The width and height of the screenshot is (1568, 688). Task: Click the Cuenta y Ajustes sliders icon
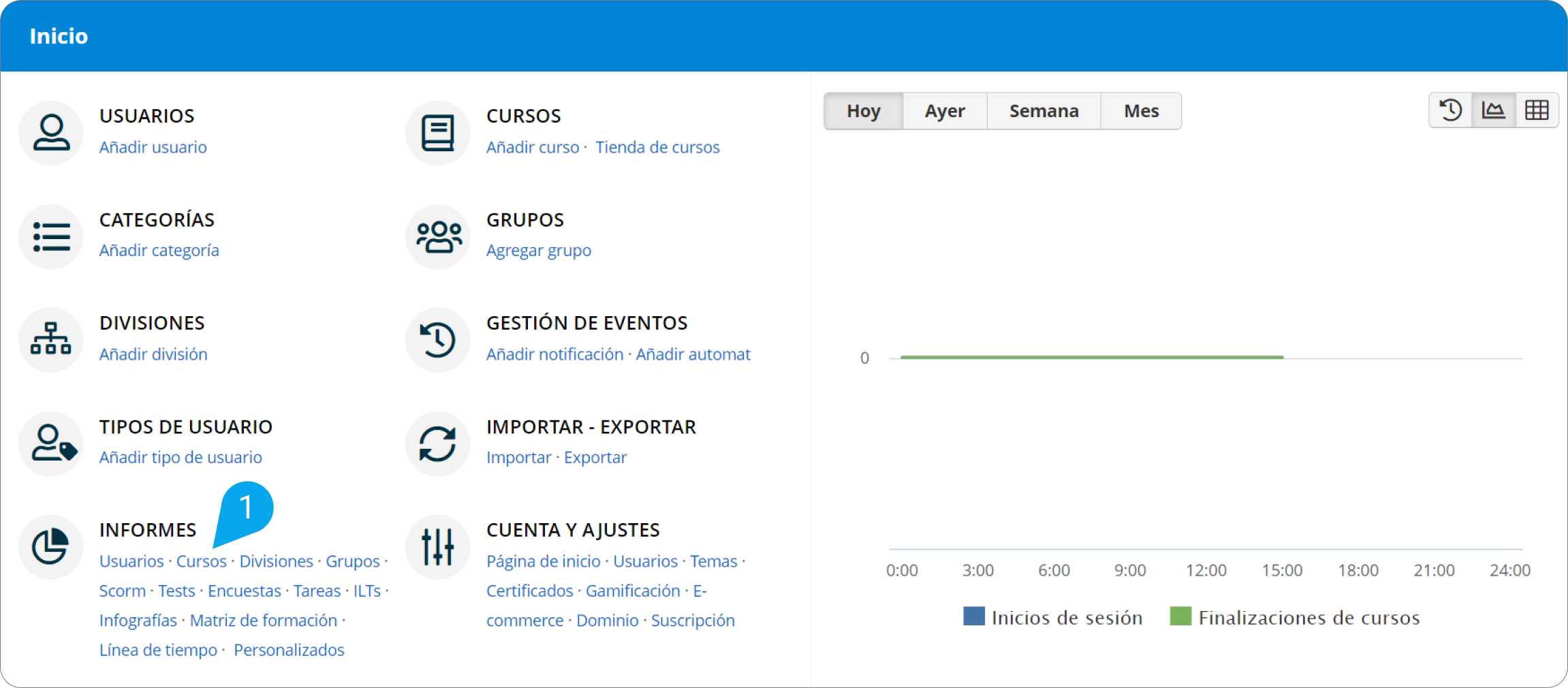click(437, 546)
